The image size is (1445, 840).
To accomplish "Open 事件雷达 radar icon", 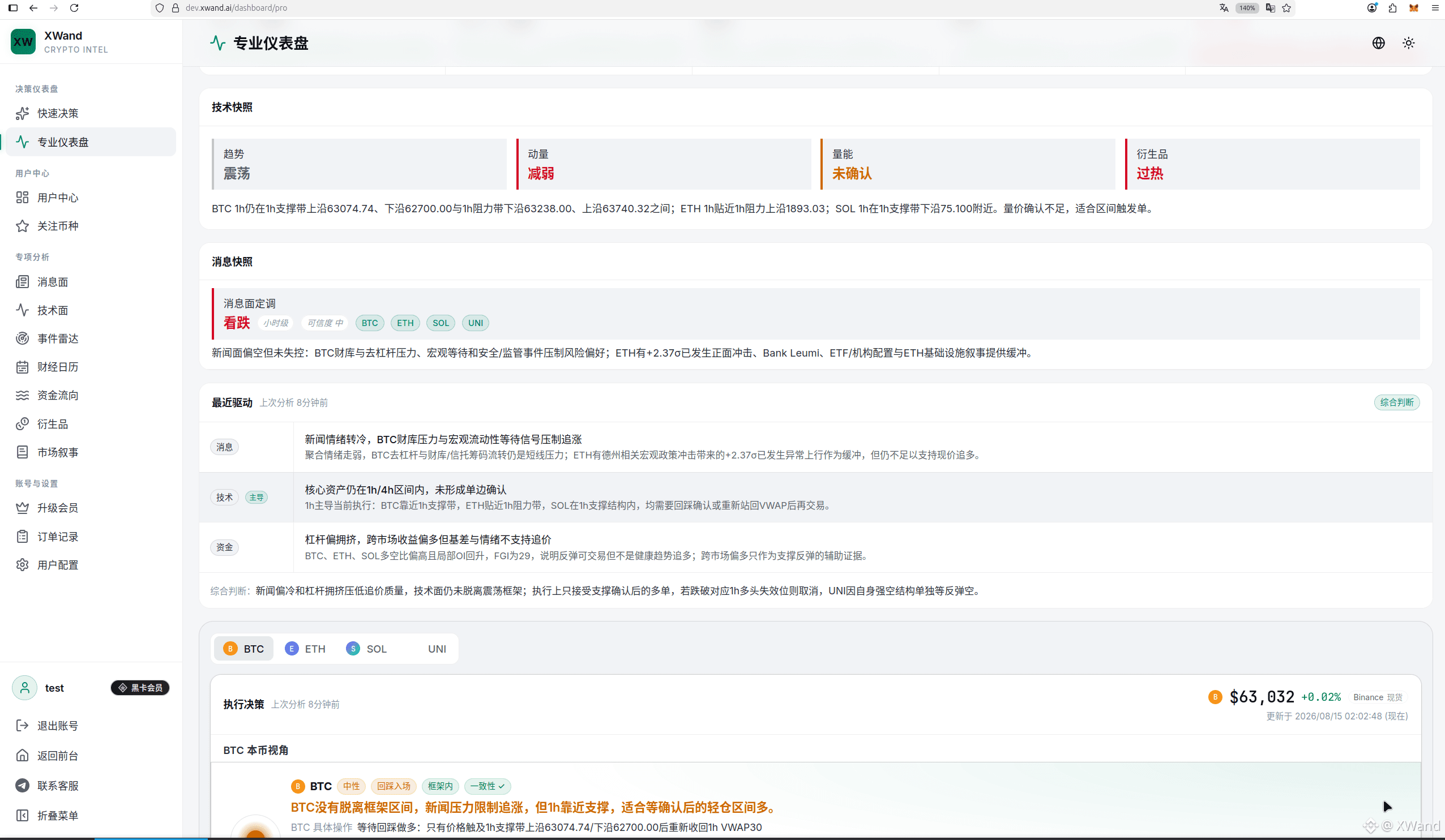I will 22,338.
